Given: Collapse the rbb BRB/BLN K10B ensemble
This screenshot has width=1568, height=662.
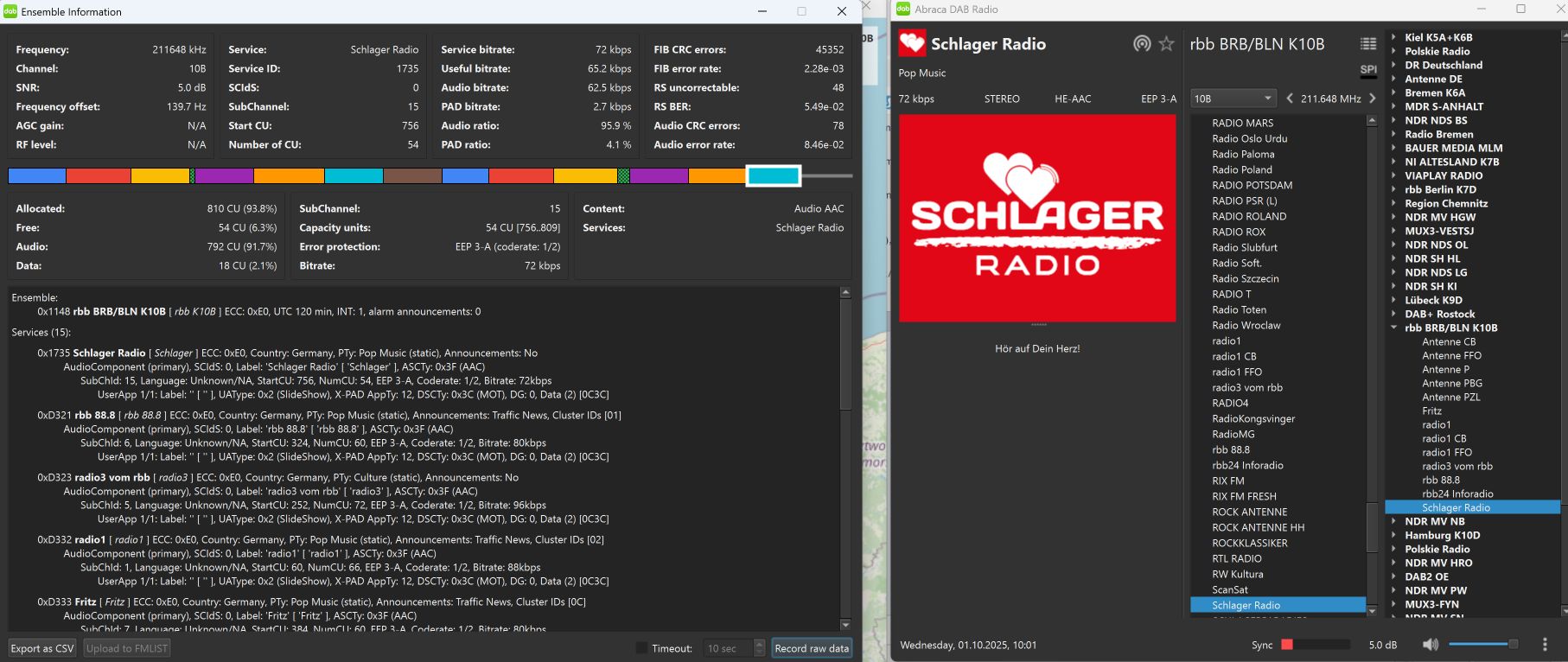Looking at the screenshot, I should (1393, 328).
